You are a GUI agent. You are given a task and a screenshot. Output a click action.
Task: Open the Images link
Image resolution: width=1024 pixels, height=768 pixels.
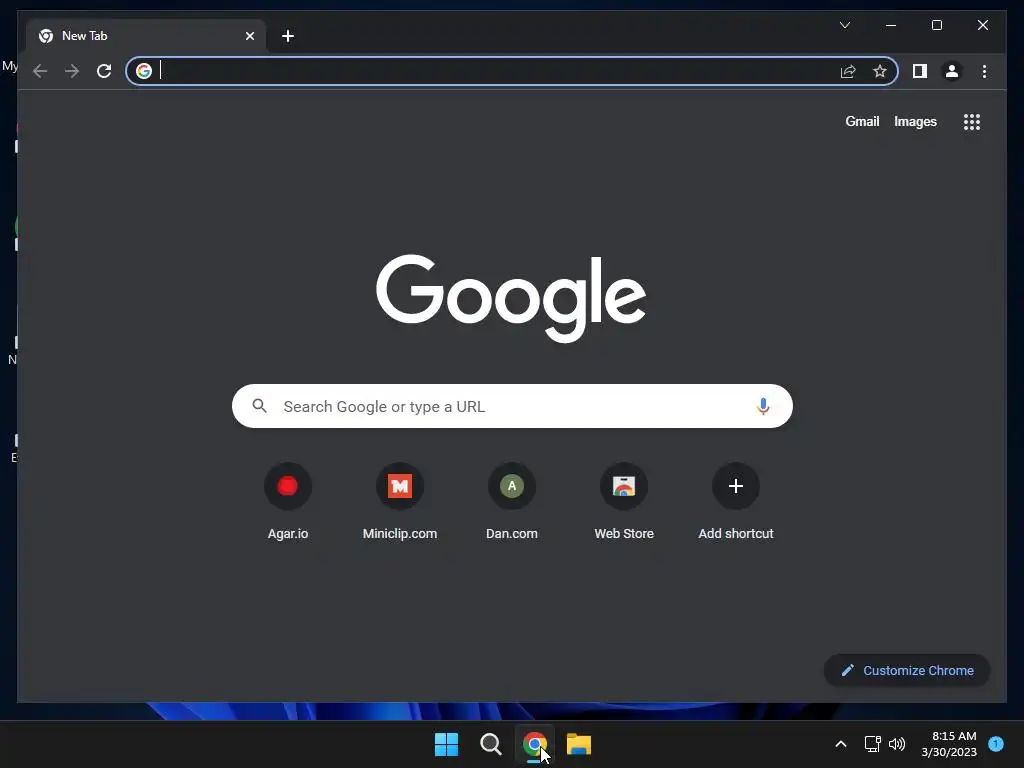(x=915, y=121)
